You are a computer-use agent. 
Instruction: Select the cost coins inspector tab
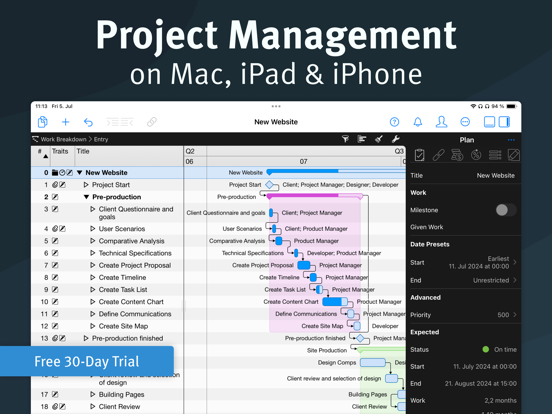457,155
